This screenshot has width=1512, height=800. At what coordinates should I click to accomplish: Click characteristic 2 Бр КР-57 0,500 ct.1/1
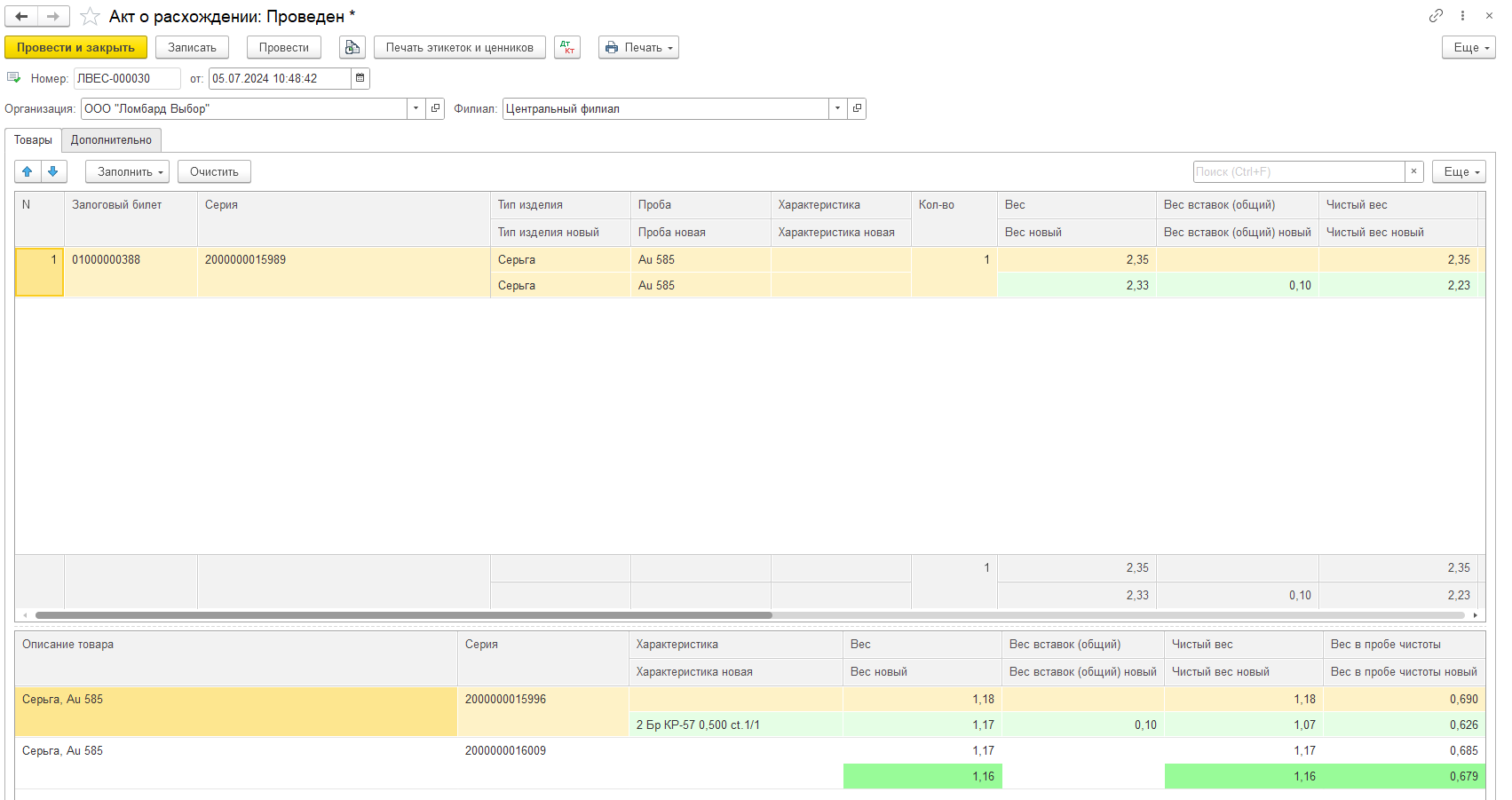click(735, 725)
